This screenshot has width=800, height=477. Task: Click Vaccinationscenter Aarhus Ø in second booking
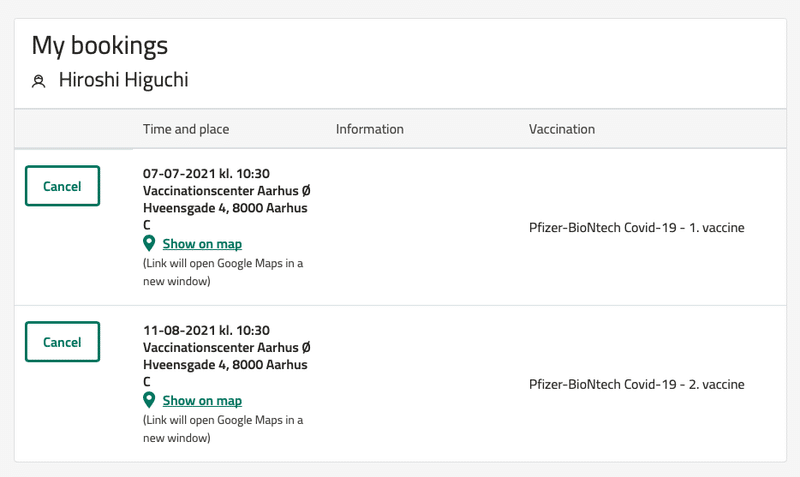click(227, 347)
